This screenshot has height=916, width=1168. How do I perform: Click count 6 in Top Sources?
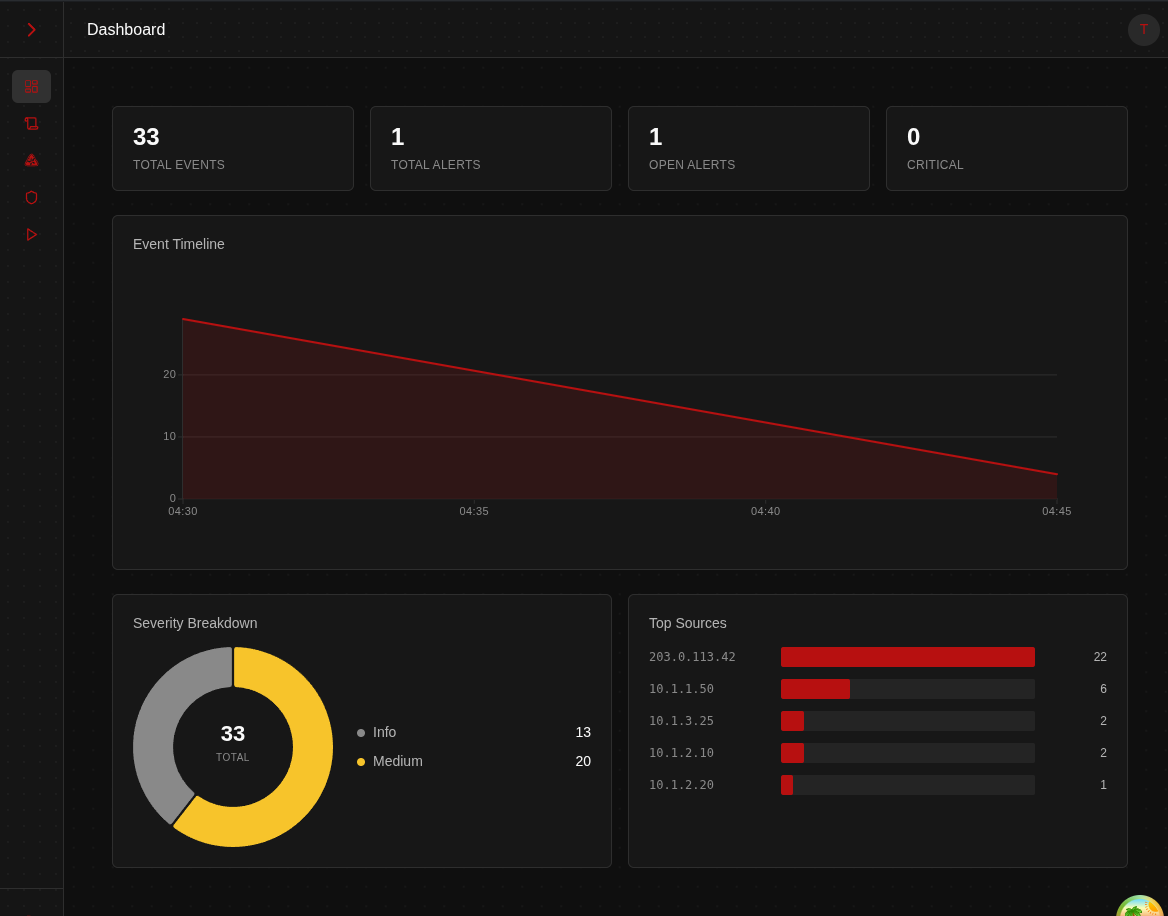[x=1103, y=689]
